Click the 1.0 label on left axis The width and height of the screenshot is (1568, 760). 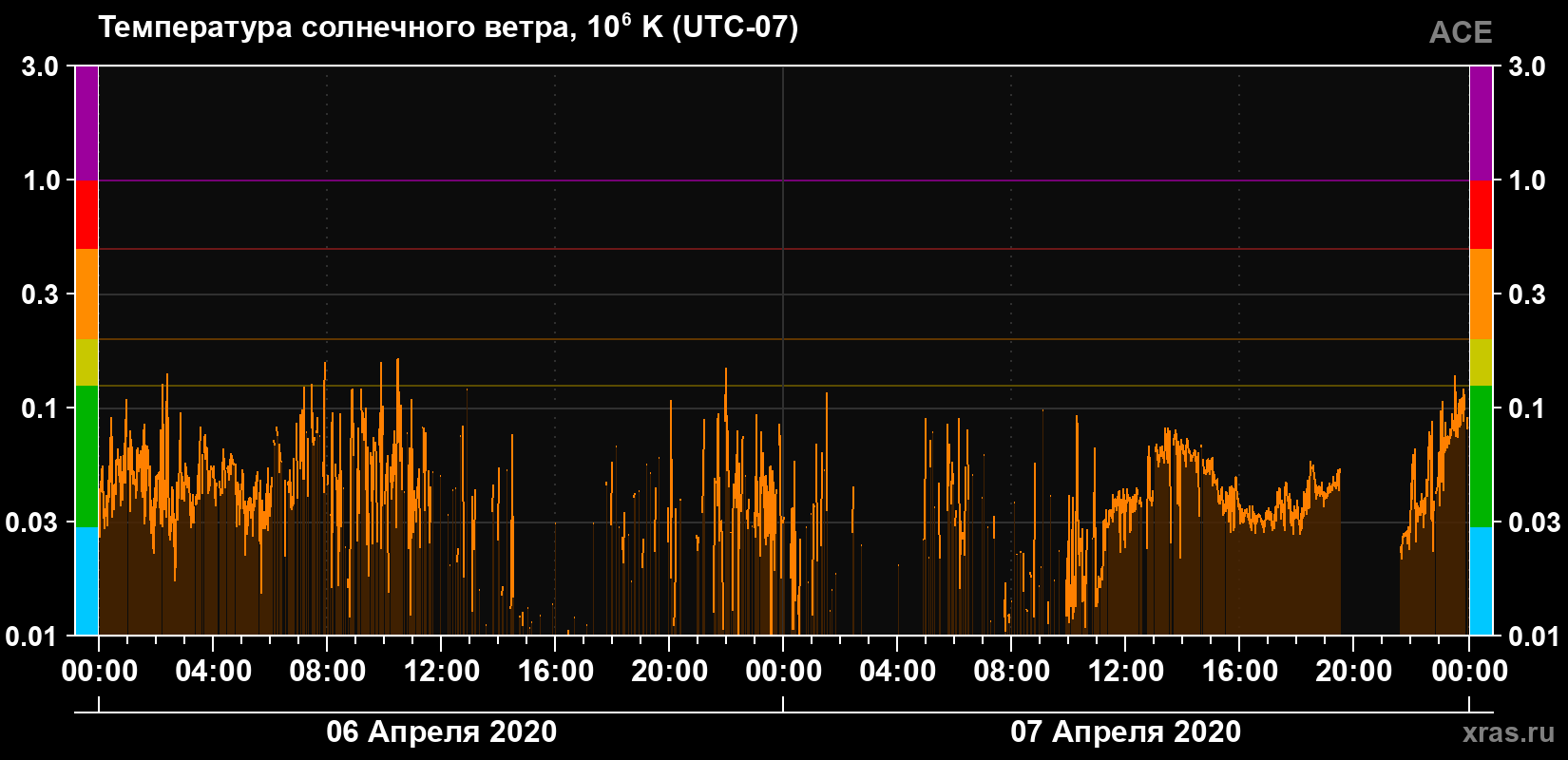pyautogui.click(x=41, y=180)
